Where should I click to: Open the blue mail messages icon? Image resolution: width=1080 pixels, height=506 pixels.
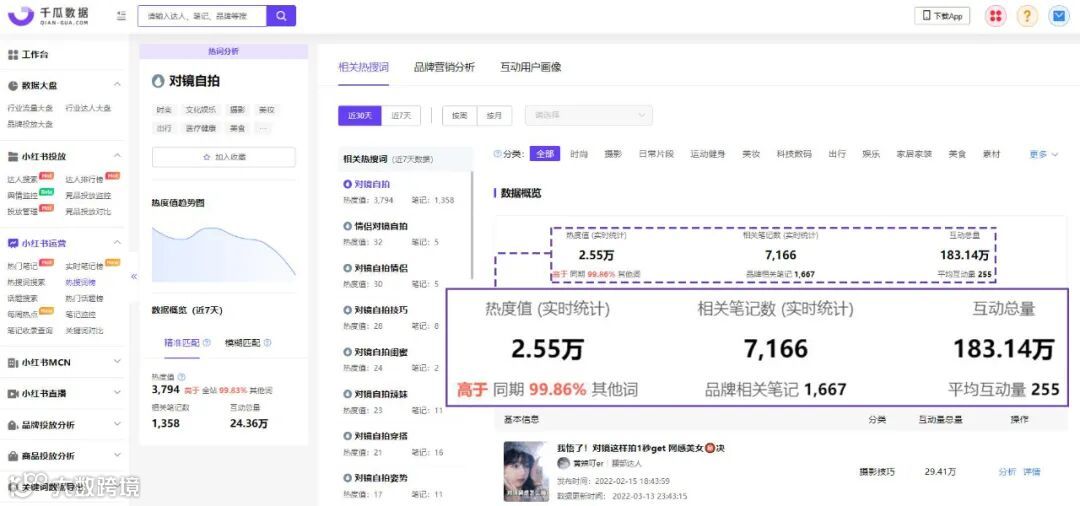click(x=1059, y=16)
